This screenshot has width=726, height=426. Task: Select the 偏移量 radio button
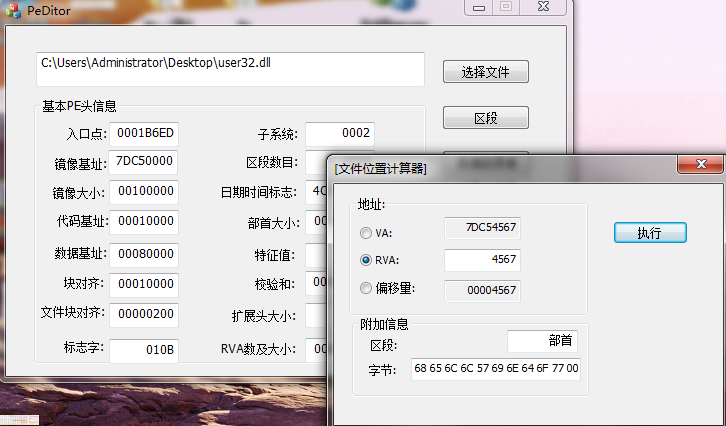click(366, 288)
